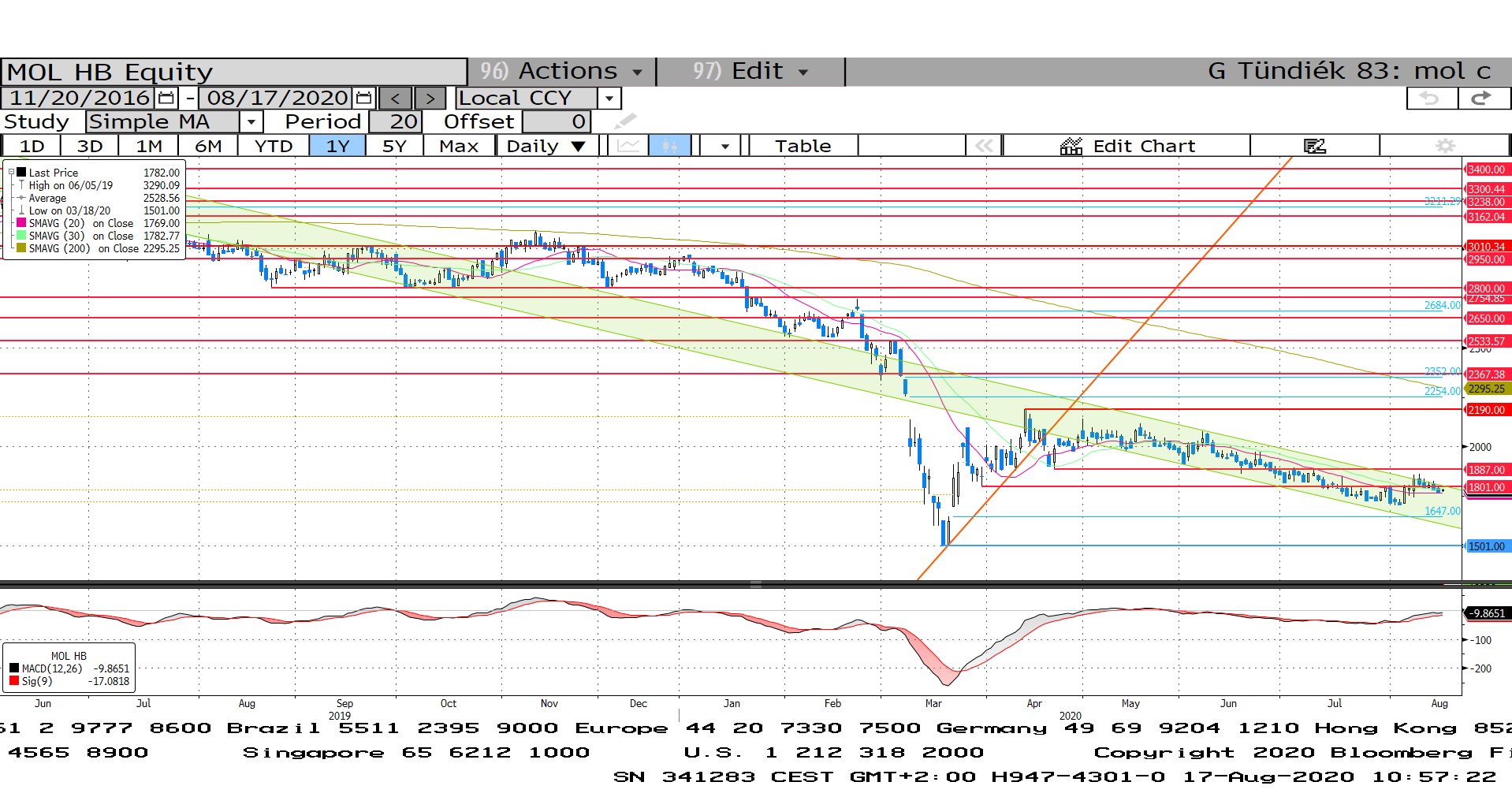Image resolution: width=1512 pixels, height=808 pixels.
Task: Click the end date field 08/17/2020
Action: pos(277,98)
